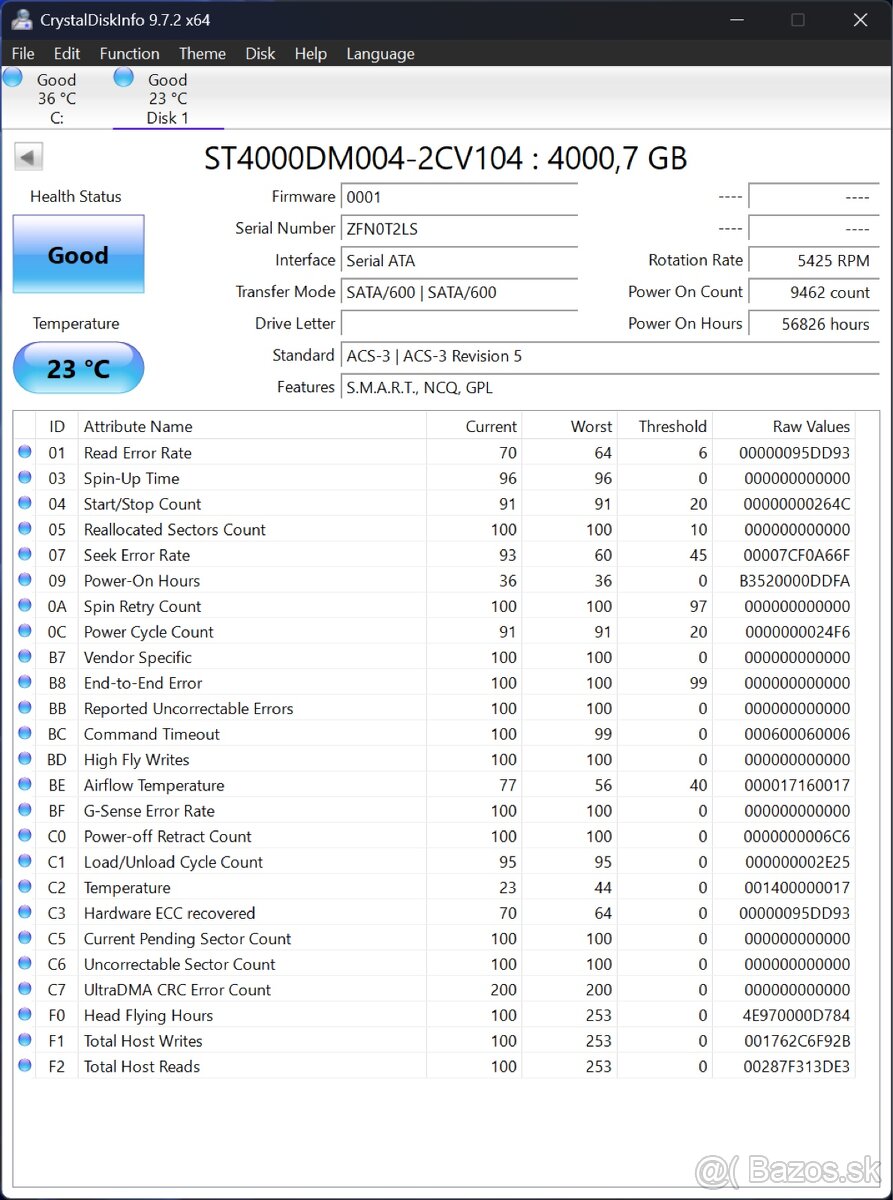The height and width of the screenshot is (1200, 893).
Task: Click the 23 °C temperature gauge
Action: click(x=78, y=368)
